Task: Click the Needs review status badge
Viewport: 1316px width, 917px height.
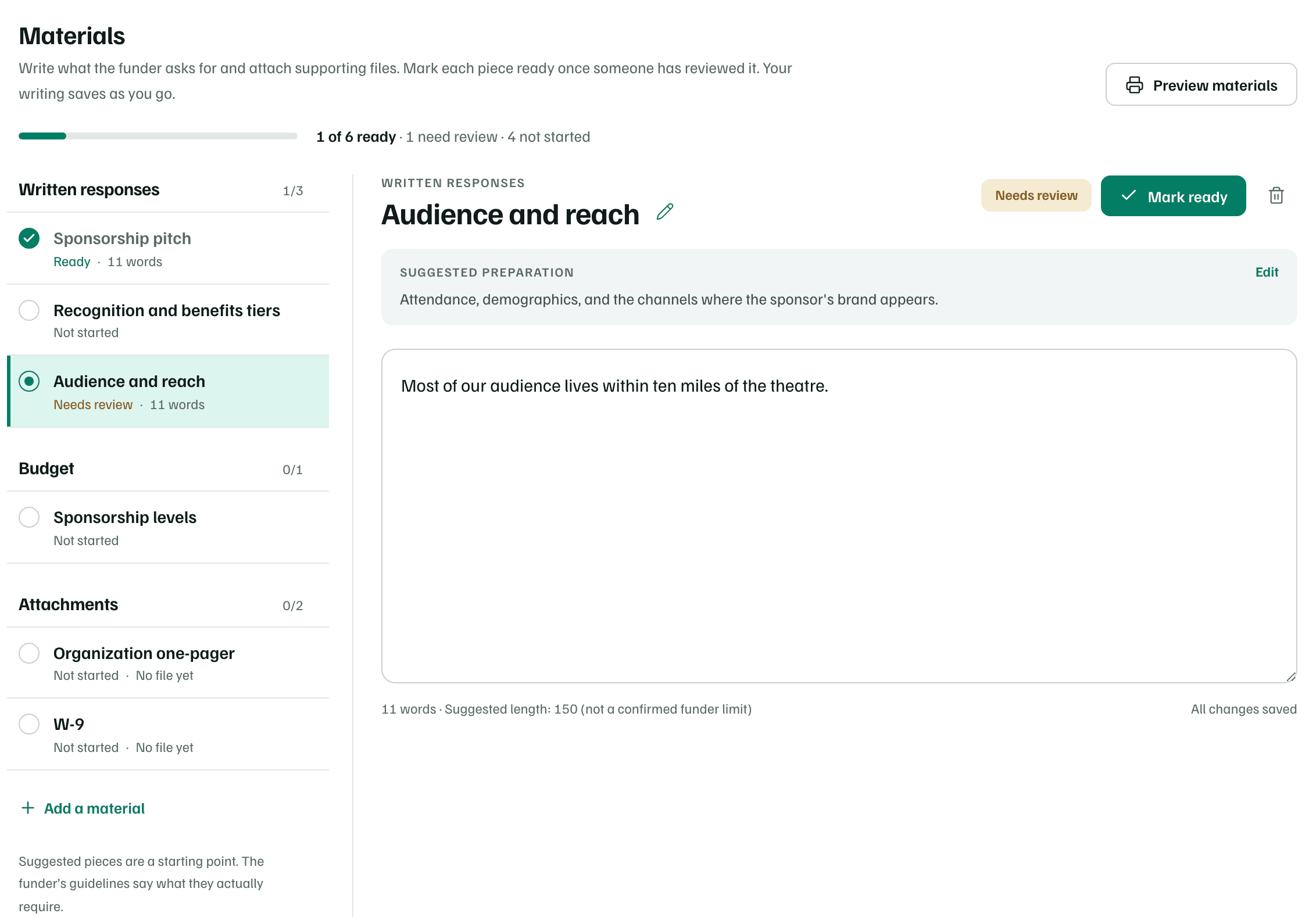Action: (1036, 195)
